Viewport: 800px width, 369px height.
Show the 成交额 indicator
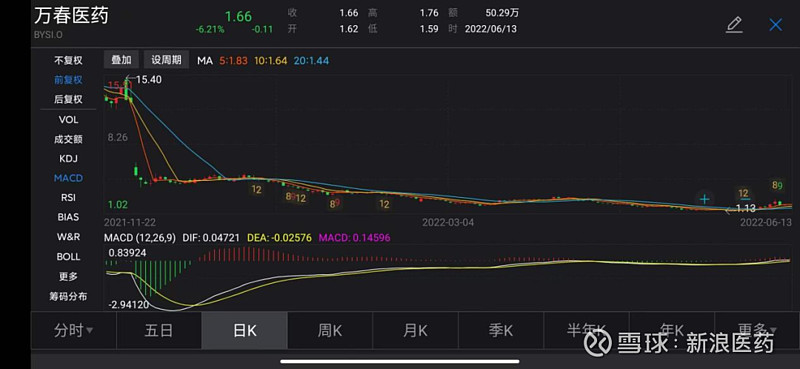(68, 139)
